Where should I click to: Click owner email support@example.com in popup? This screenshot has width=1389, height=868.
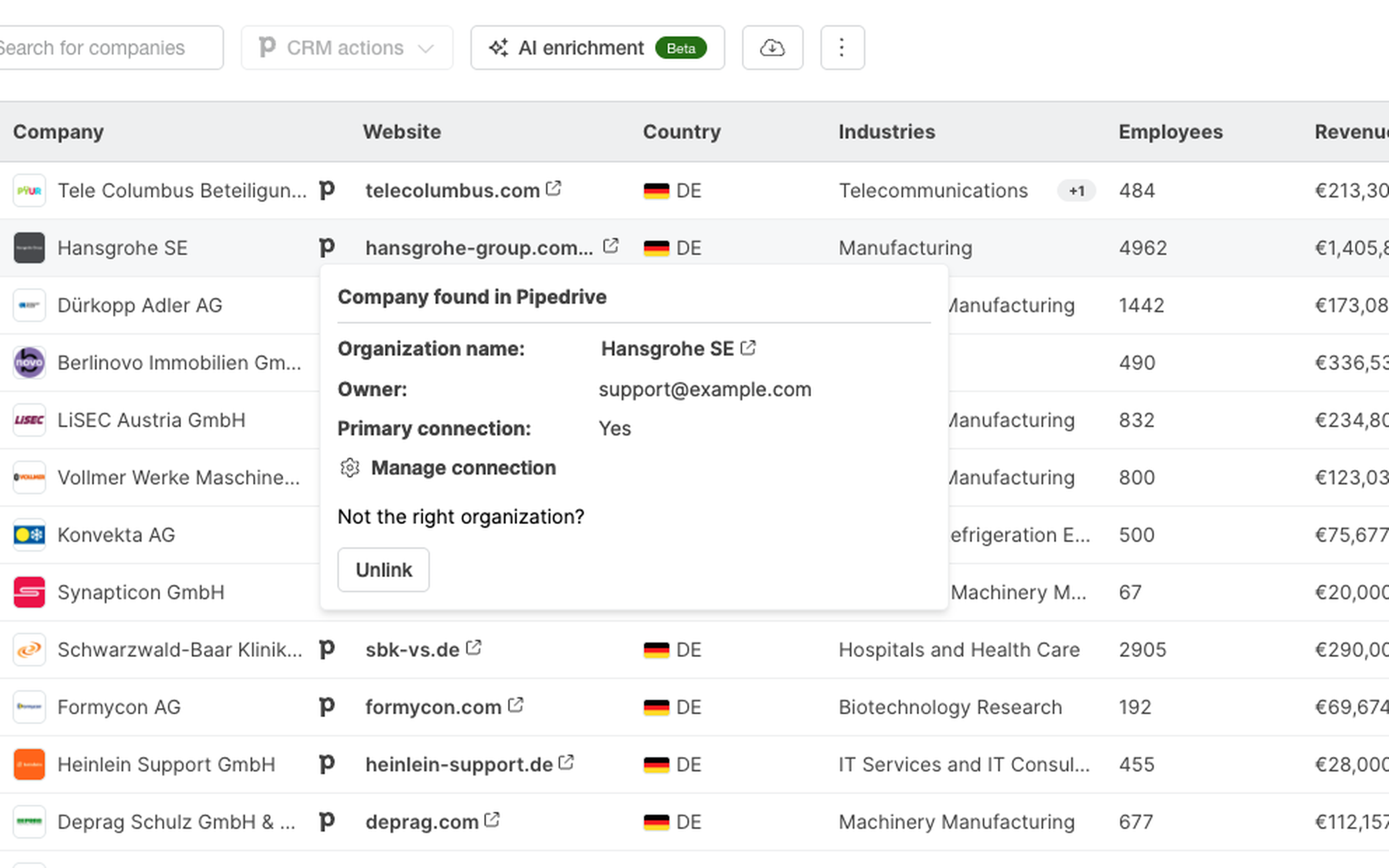click(705, 389)
